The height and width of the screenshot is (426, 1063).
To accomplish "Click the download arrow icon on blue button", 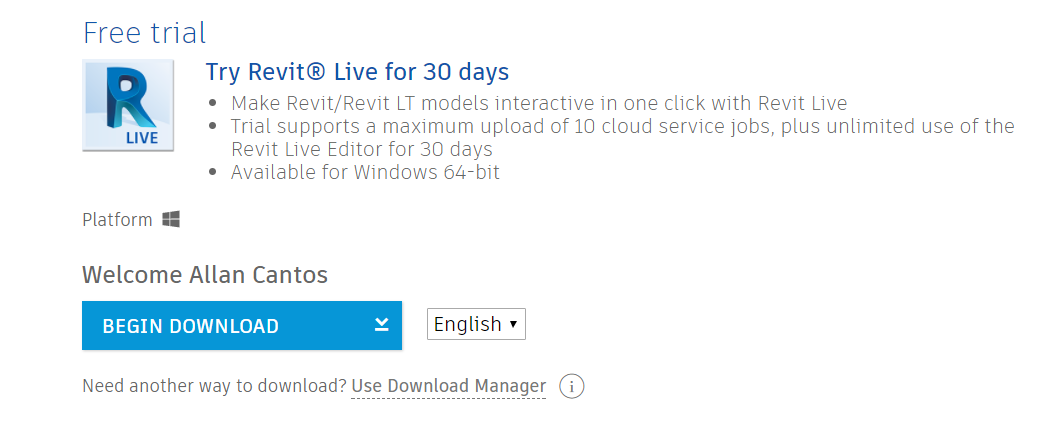I will click(382, 324).
